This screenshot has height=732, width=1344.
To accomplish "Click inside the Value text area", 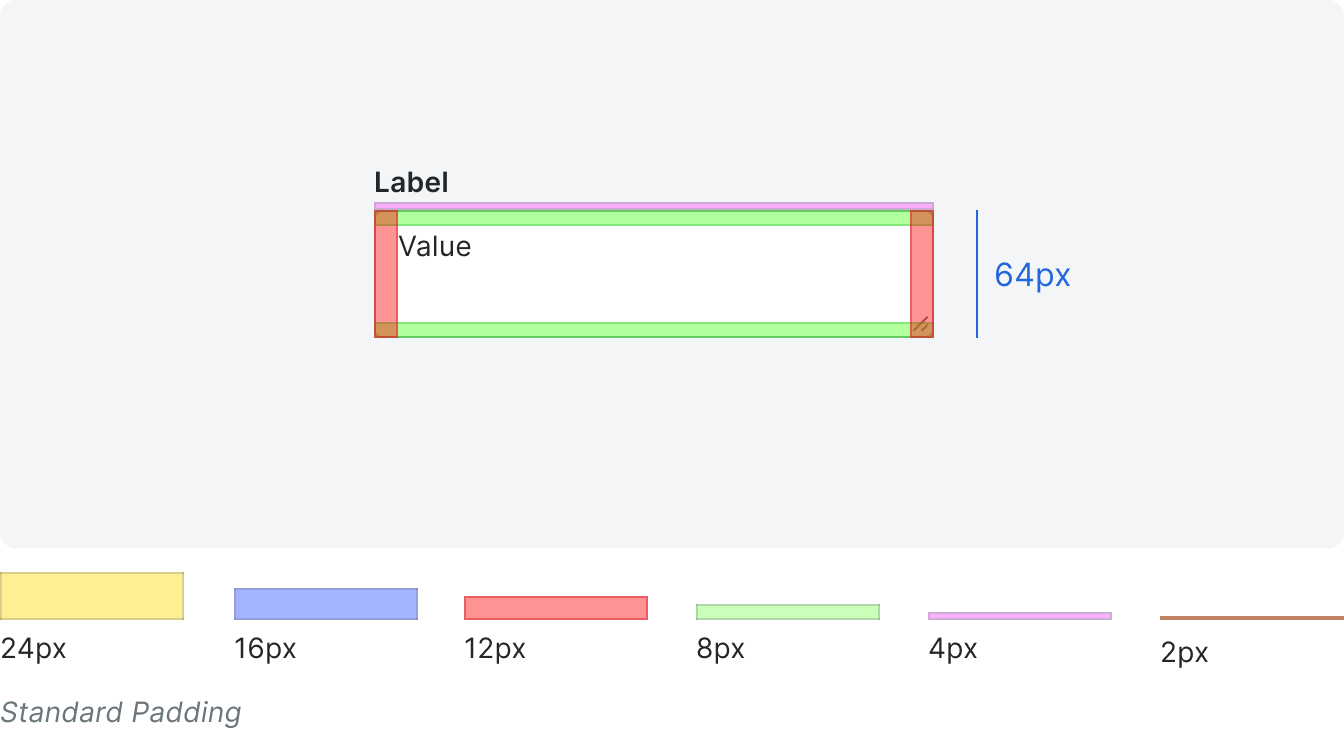I will (654, 274).
